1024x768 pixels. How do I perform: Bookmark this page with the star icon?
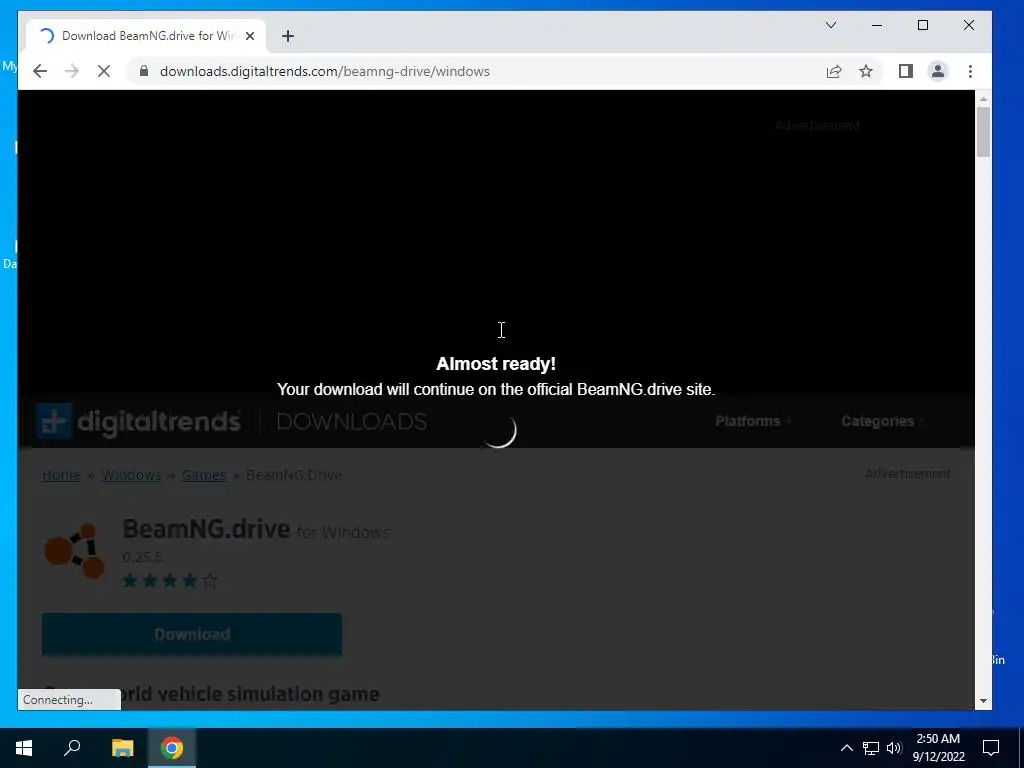[866, 71]
